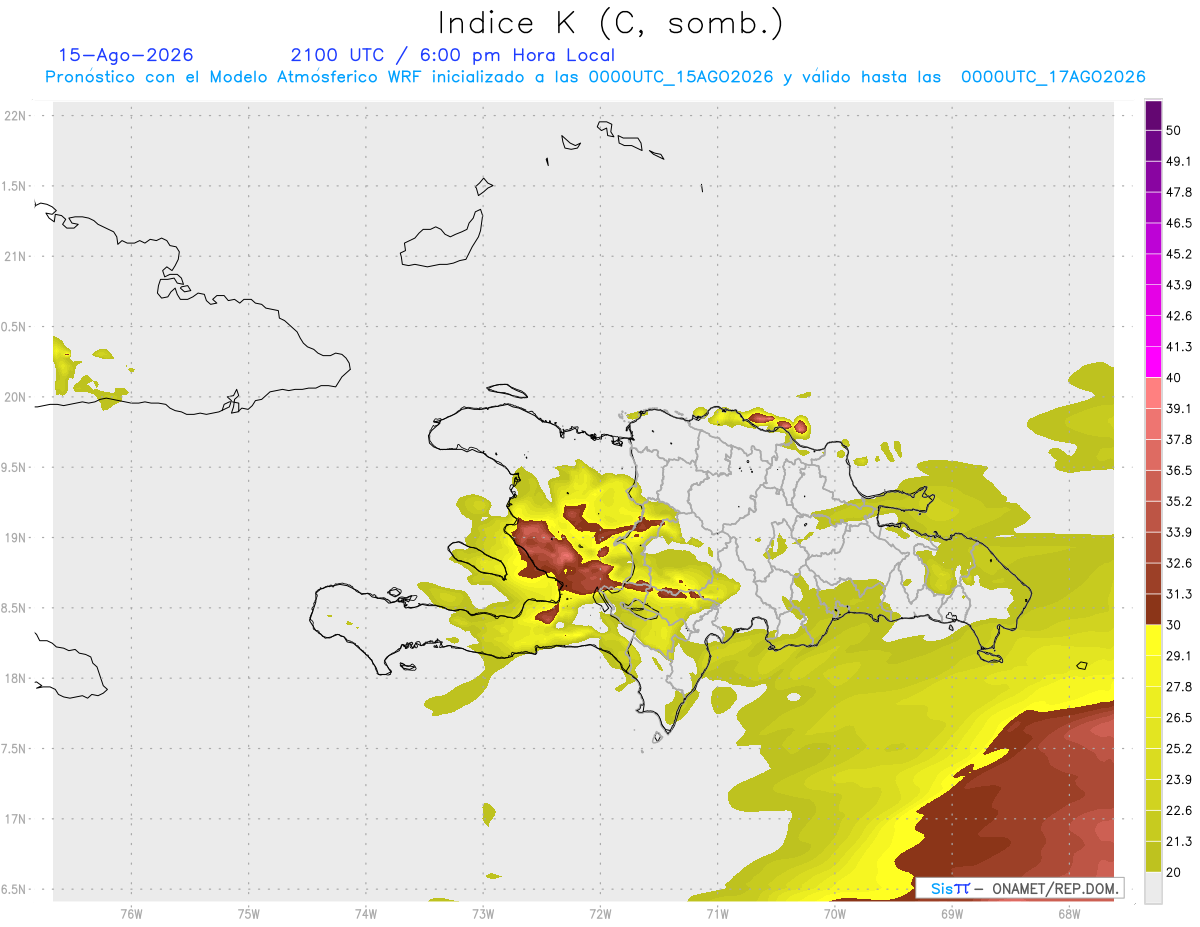Click the 'Indice K (C, somb.)' map title
The image size is (1200, 927).
610,23
